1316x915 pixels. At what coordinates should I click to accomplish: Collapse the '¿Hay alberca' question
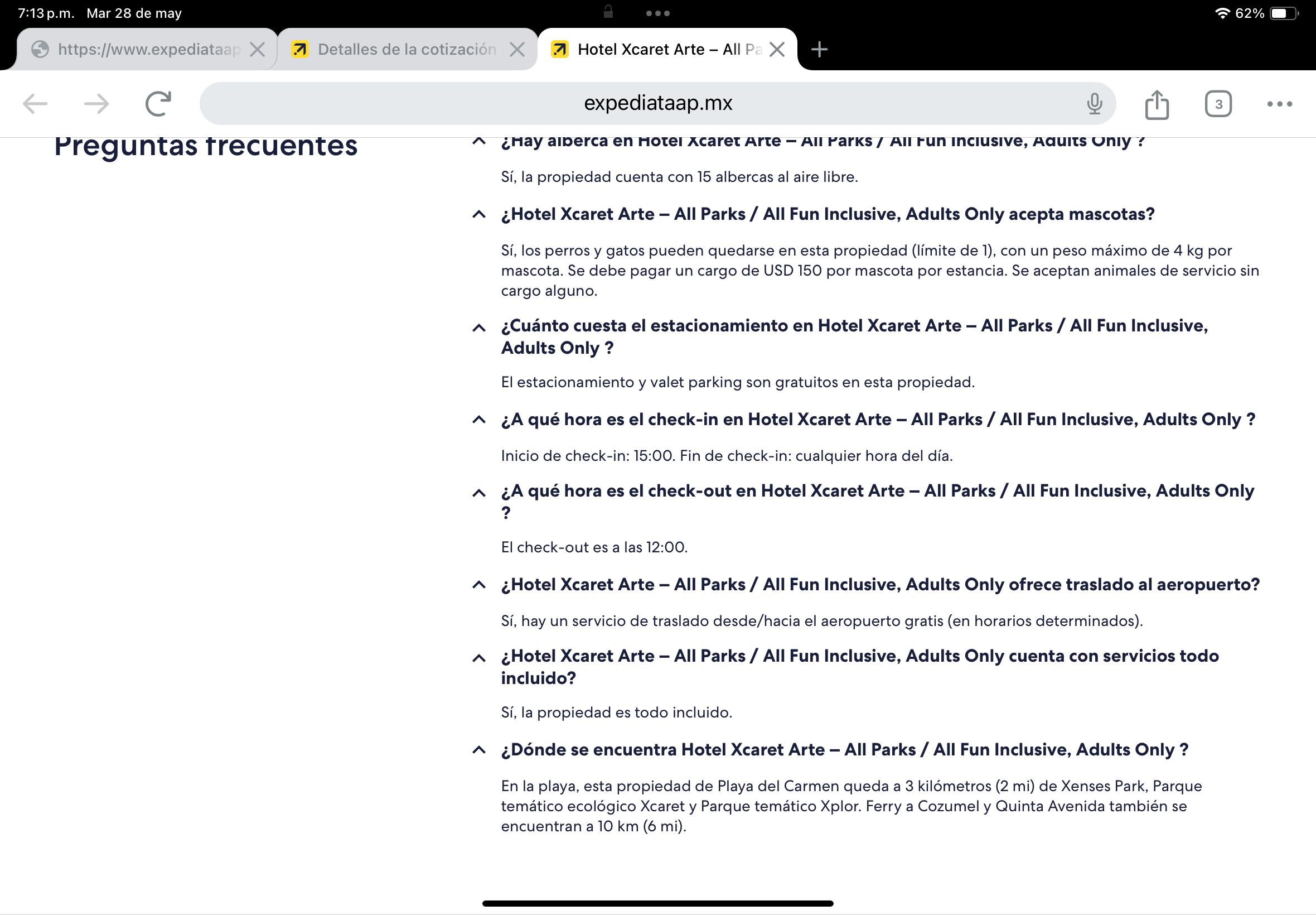coord(479,141)
